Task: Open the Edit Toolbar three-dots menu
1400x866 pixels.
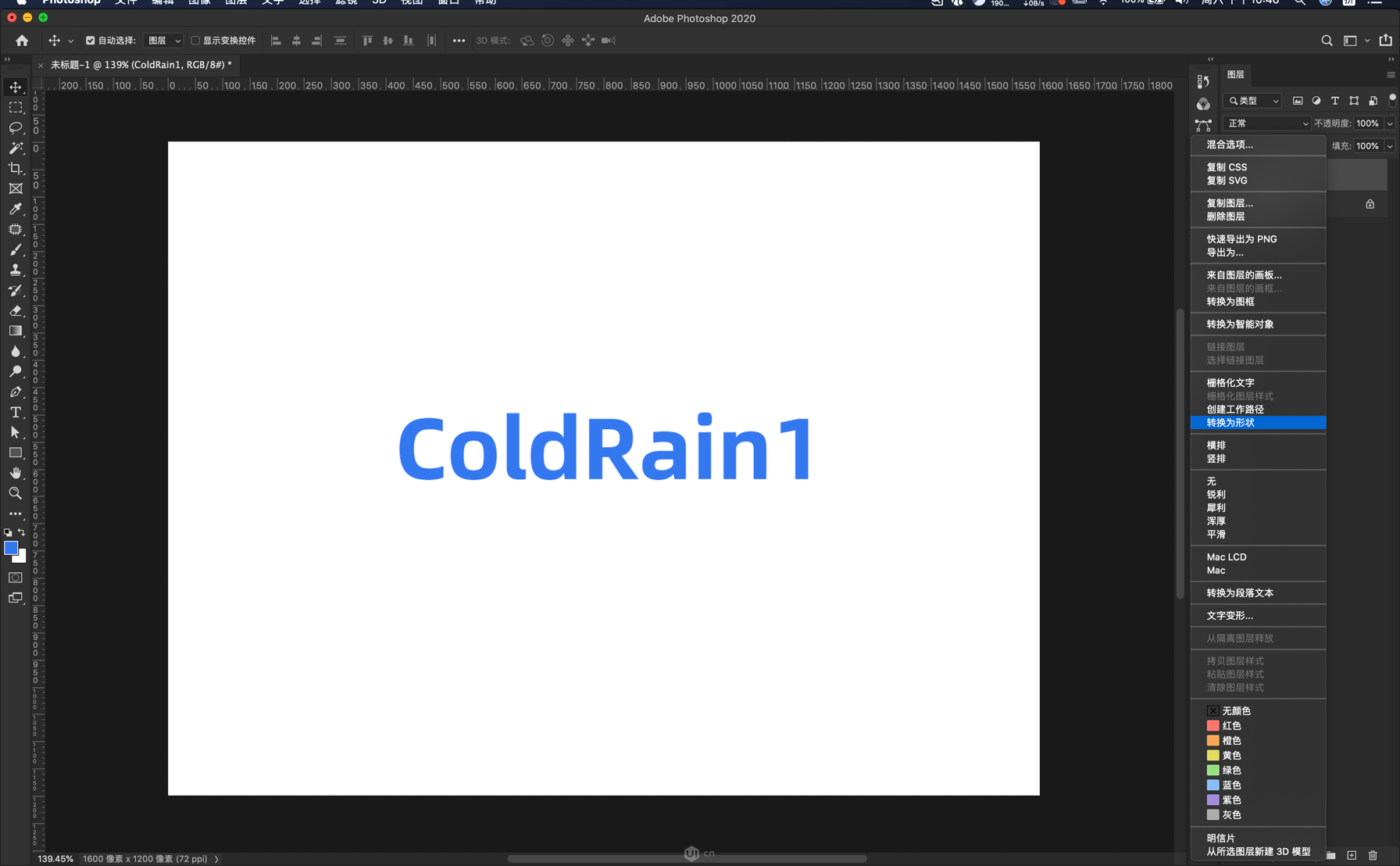Action: (x=16, y=514)
